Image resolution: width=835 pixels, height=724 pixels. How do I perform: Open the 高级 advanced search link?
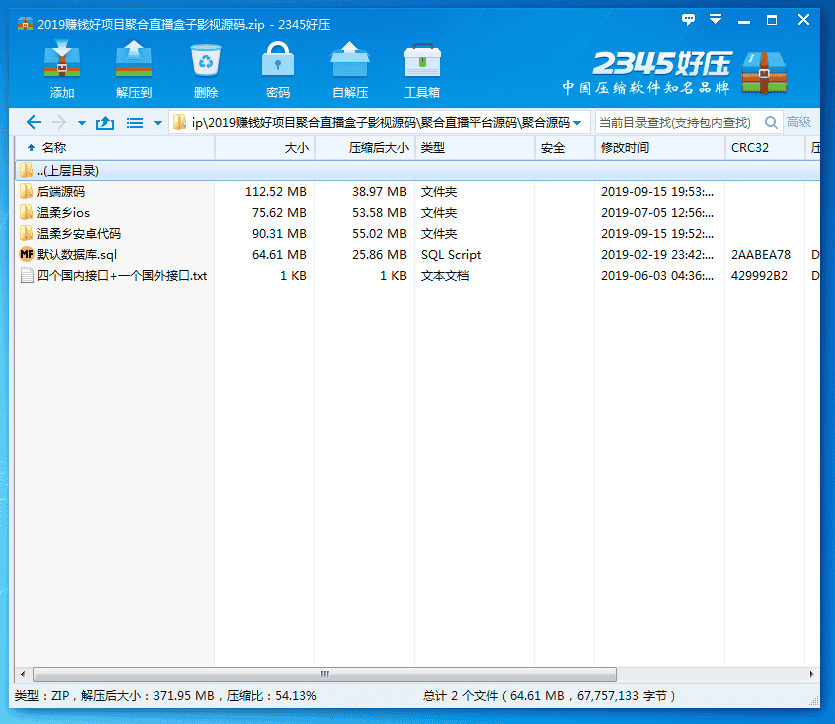point(799,122)
